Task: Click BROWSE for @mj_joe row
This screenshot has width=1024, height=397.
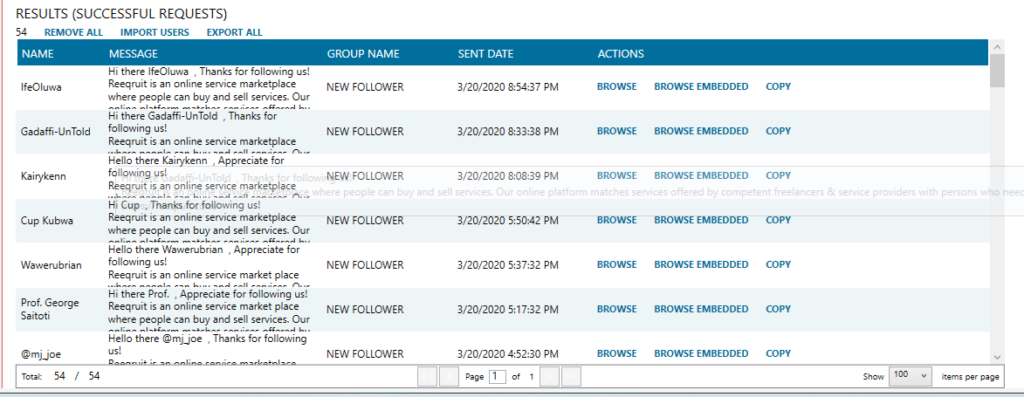Action: tap(616, 353)
